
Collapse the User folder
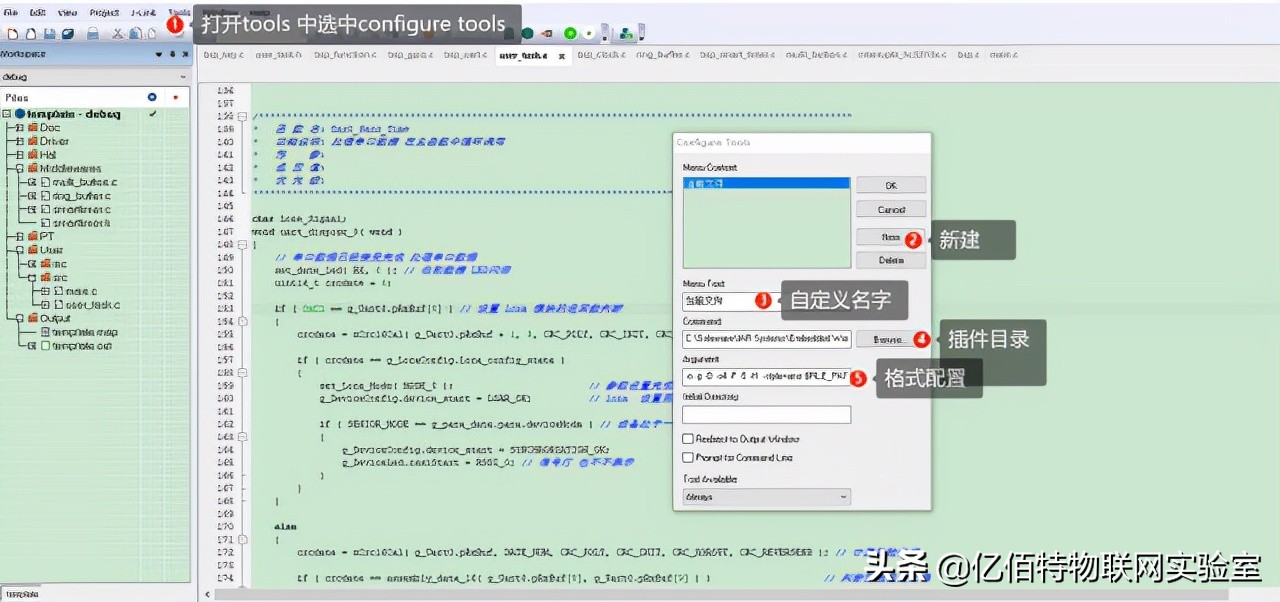click(20, 250)
